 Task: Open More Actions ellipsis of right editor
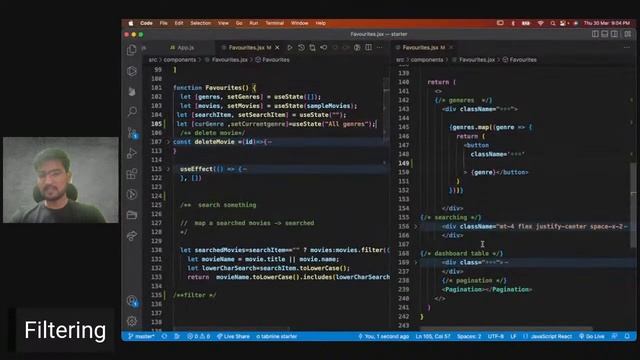click(x=627, y=48)
